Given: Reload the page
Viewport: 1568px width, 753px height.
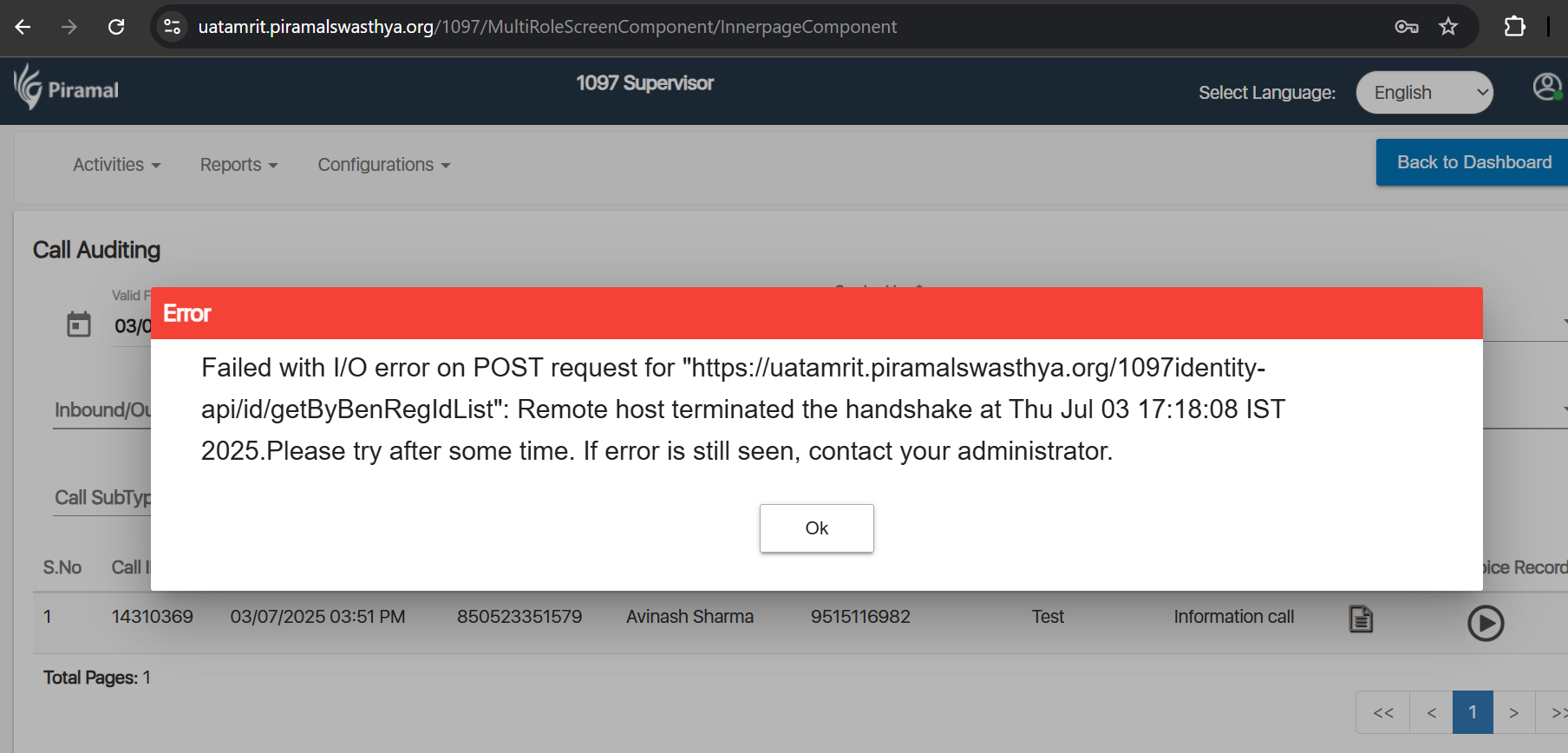Looking at the screenshot, I should click(x=116, y=27).
